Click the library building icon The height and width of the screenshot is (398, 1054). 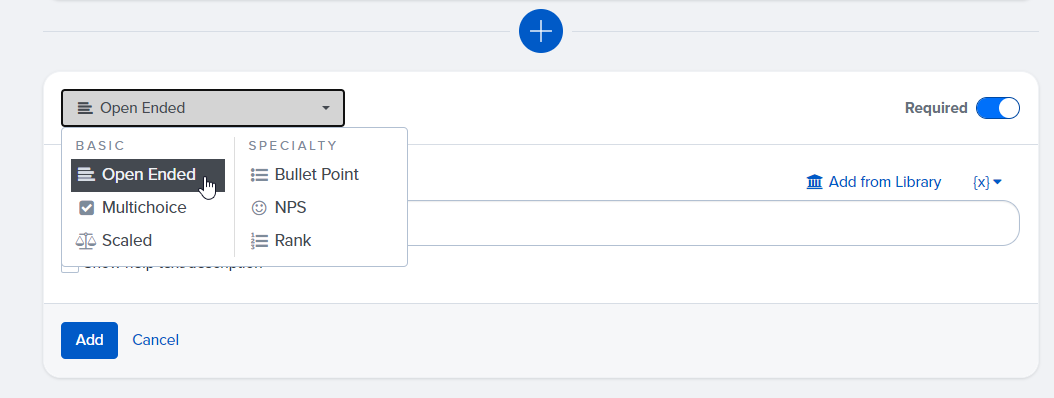coord(814,182)
